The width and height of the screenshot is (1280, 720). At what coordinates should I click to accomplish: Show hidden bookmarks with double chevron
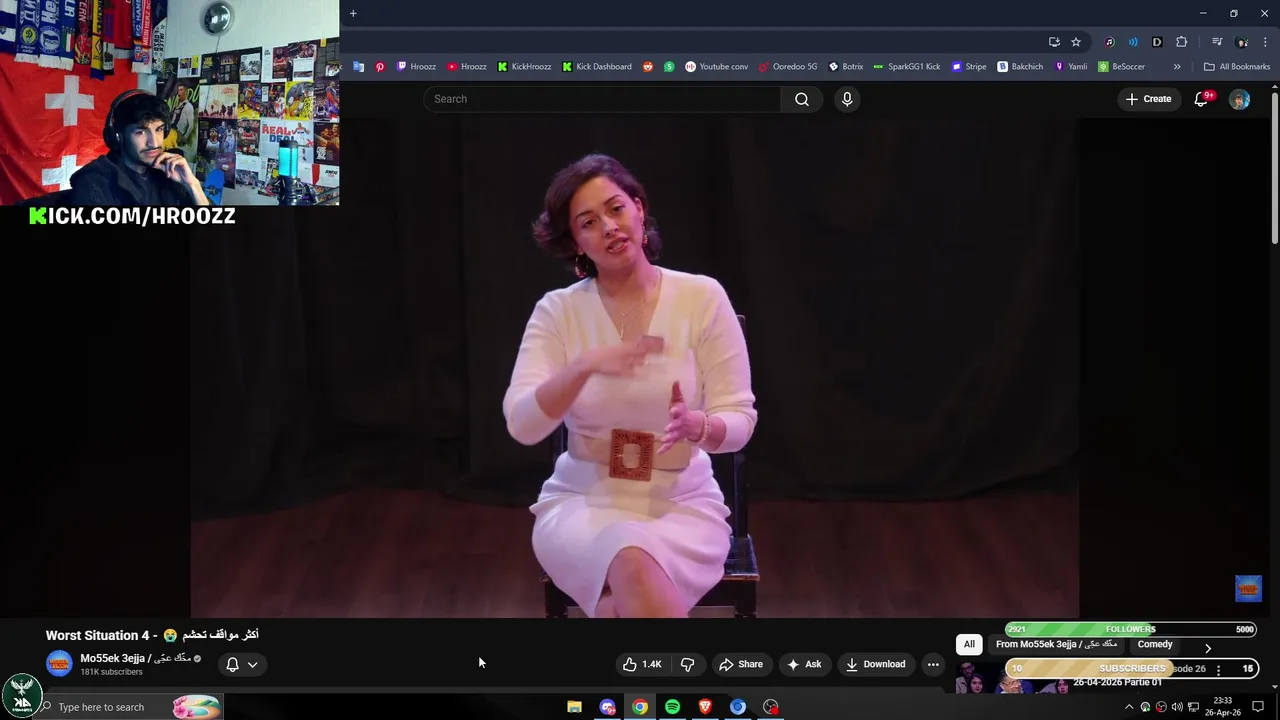(1177, 67)
